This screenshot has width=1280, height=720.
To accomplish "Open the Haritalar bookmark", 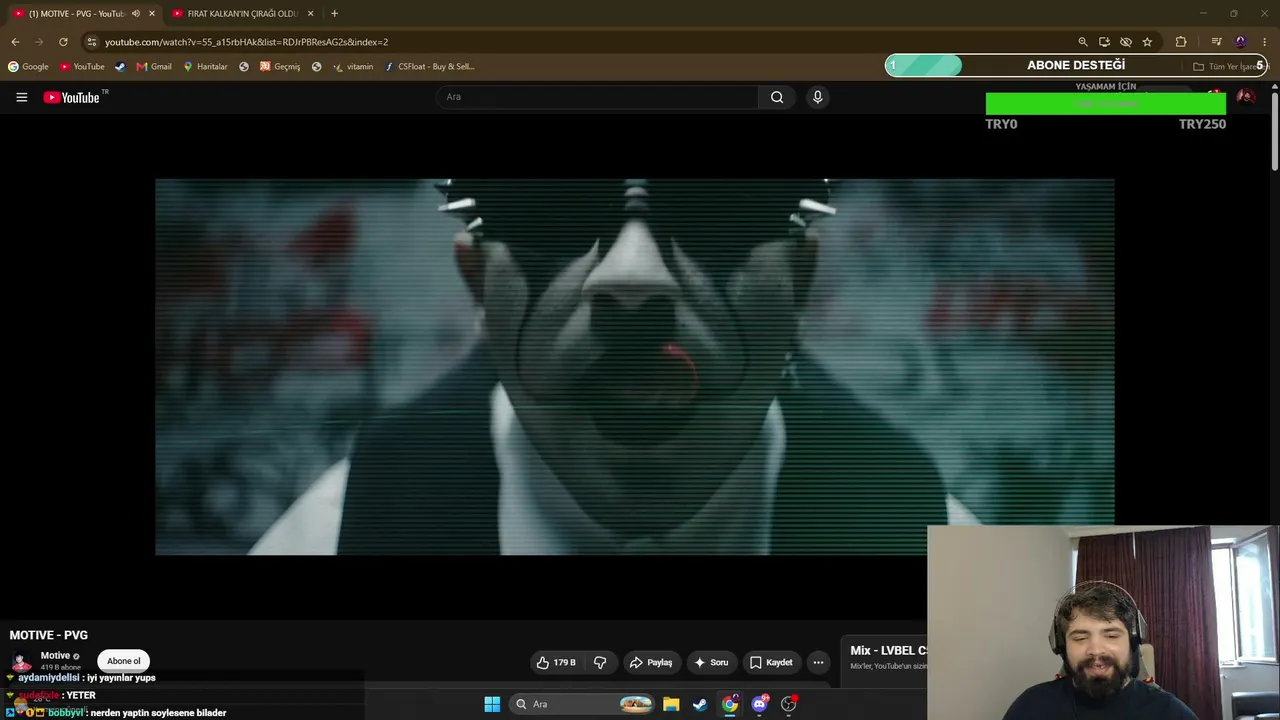I will tap(205, 67).
